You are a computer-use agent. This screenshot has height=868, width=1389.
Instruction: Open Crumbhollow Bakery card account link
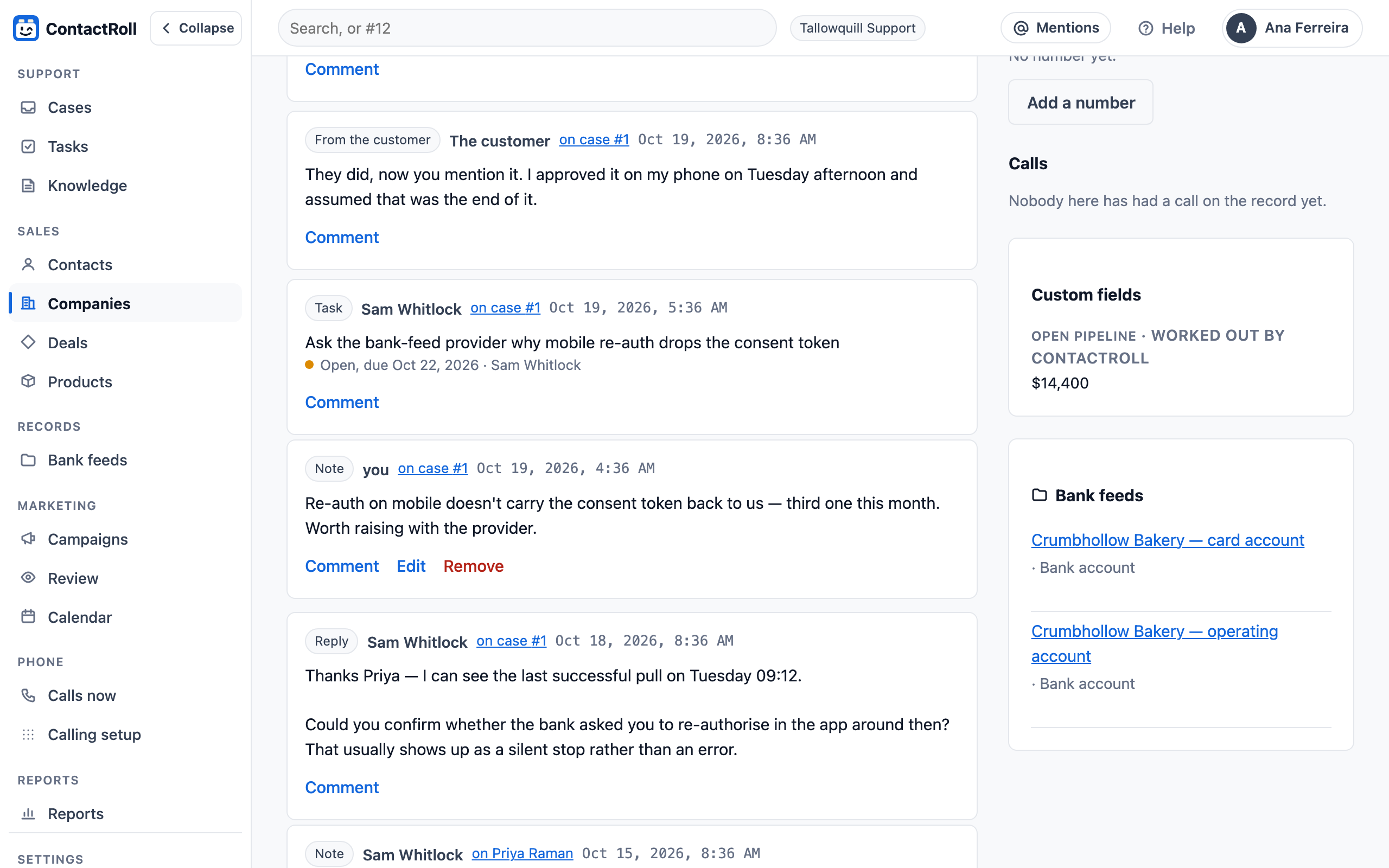(1168, 540)
